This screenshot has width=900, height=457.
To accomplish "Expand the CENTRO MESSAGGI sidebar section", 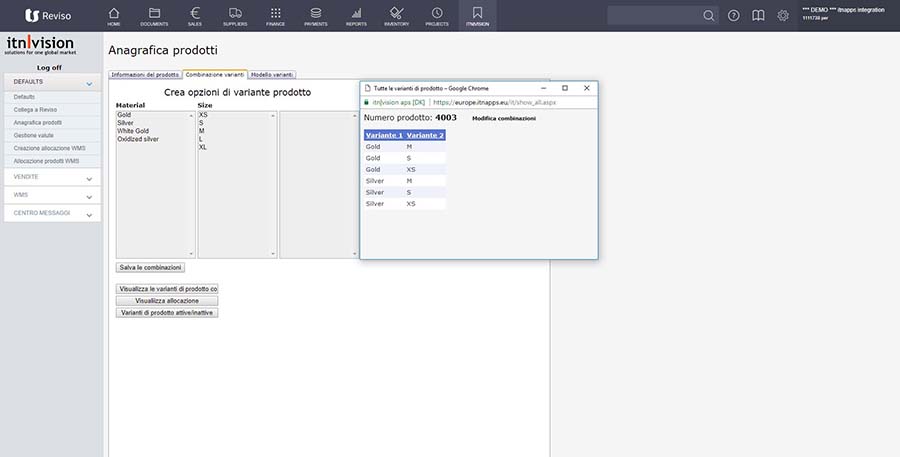I will click(x=89, y=214).
